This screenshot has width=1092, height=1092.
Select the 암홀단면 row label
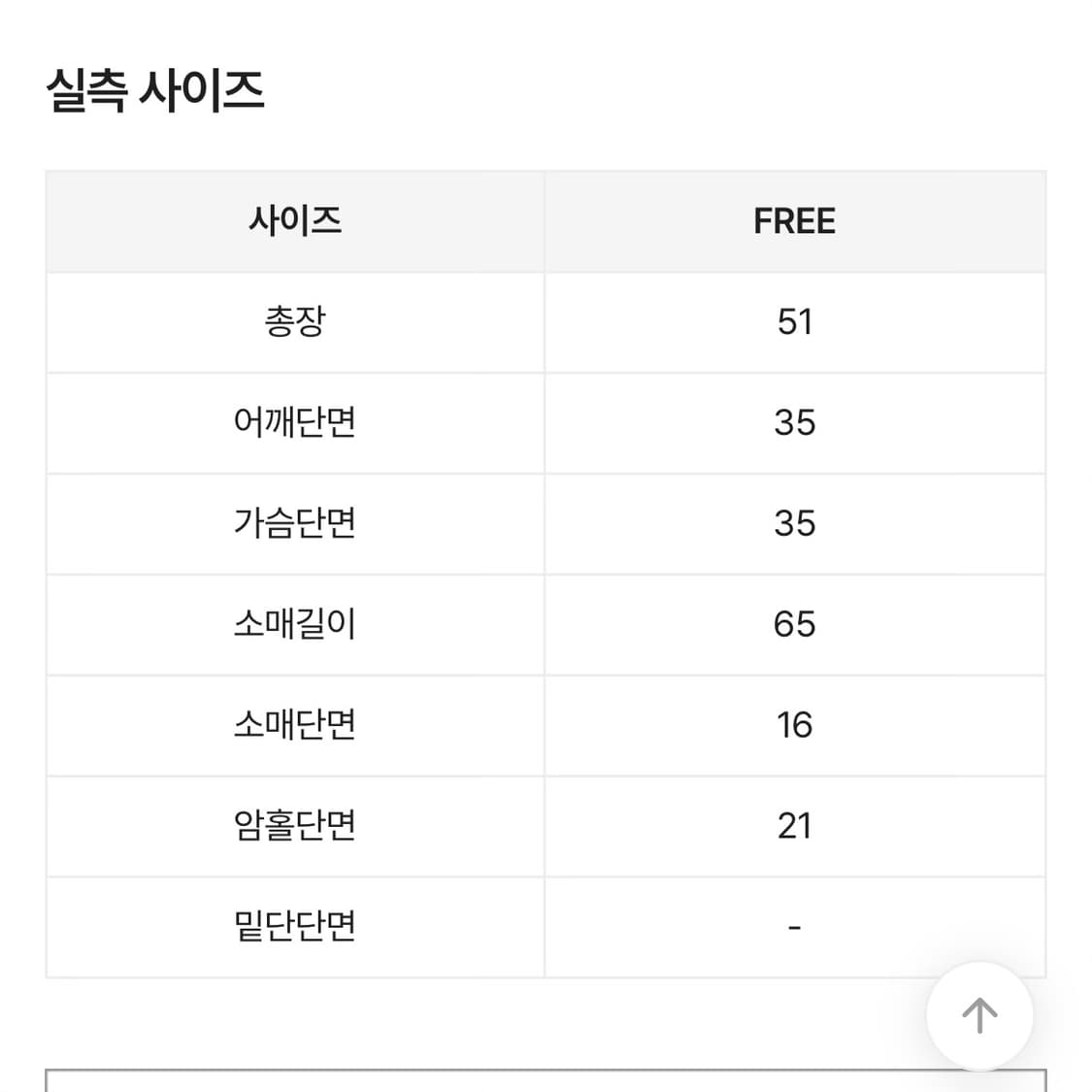294,826
